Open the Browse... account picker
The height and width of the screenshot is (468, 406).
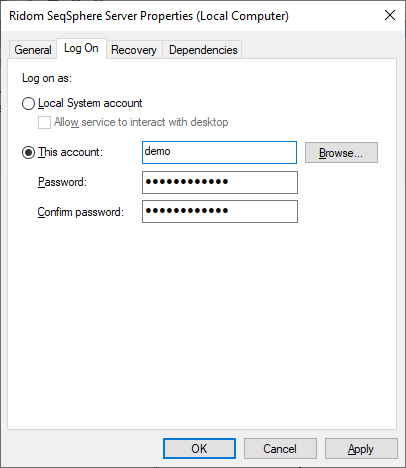(341, 153)
